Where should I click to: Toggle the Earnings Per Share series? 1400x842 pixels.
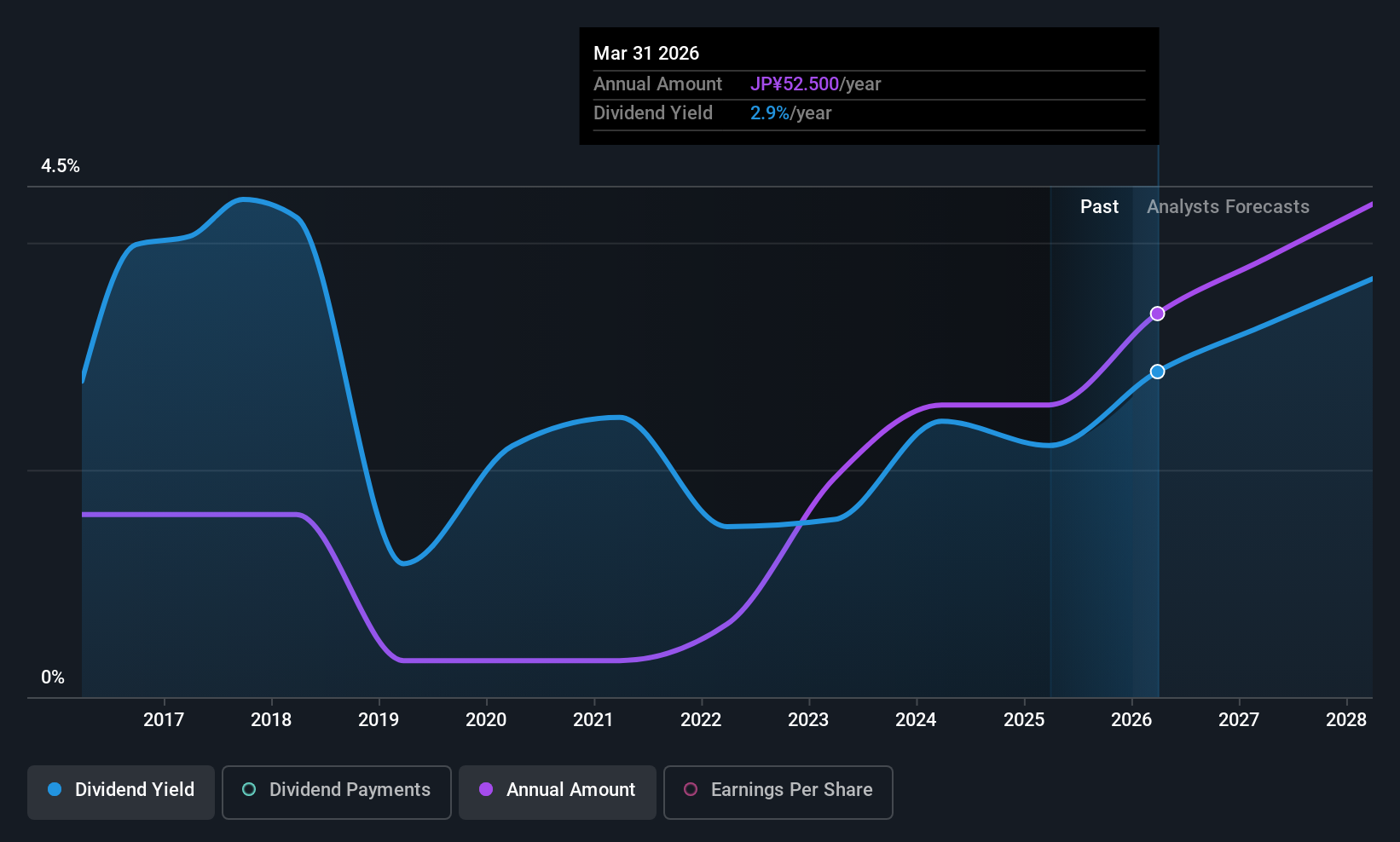pos(778,793)
